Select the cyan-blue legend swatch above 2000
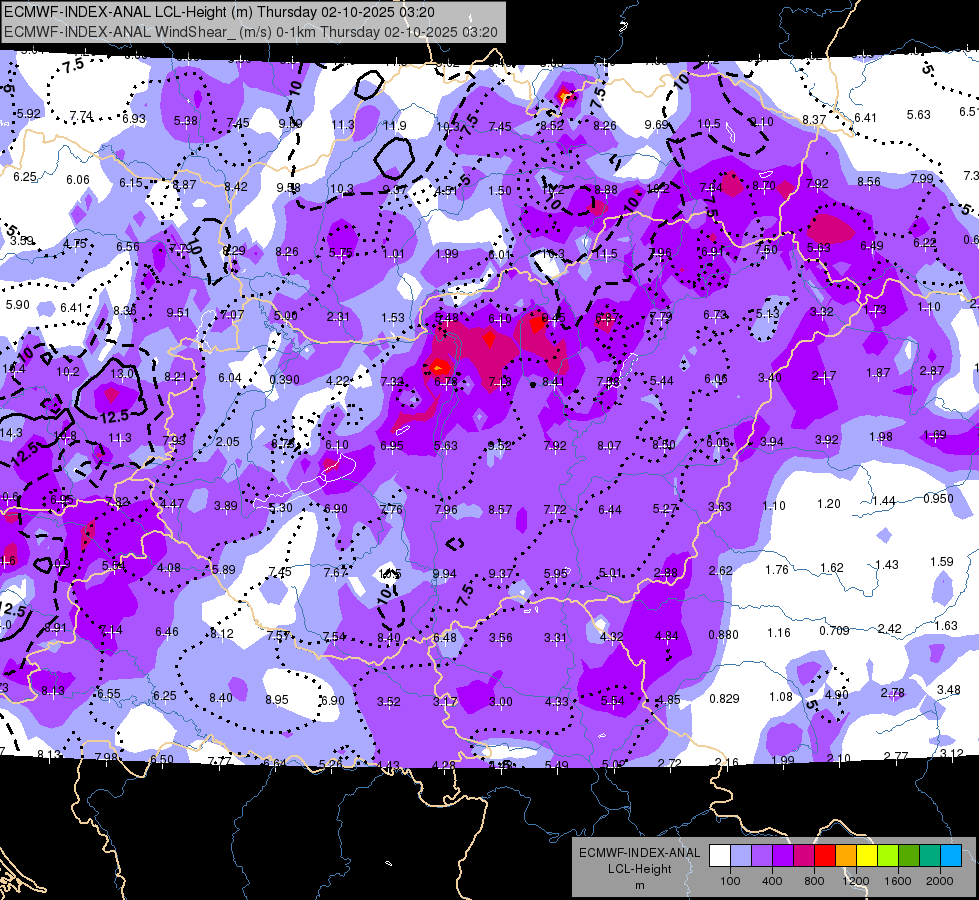This screenshot has width=979, height=900. [951, 856]
